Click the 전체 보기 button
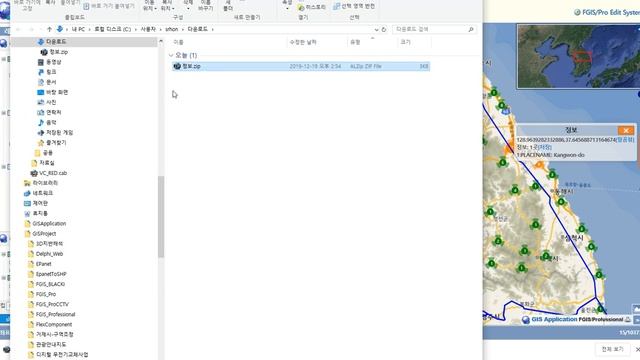 click(x=613, y=349)
